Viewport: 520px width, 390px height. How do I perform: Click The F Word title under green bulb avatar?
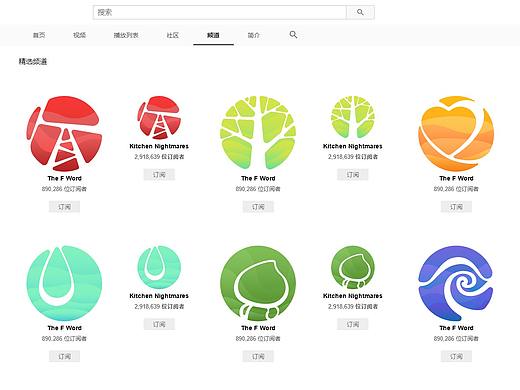(258, 328)
